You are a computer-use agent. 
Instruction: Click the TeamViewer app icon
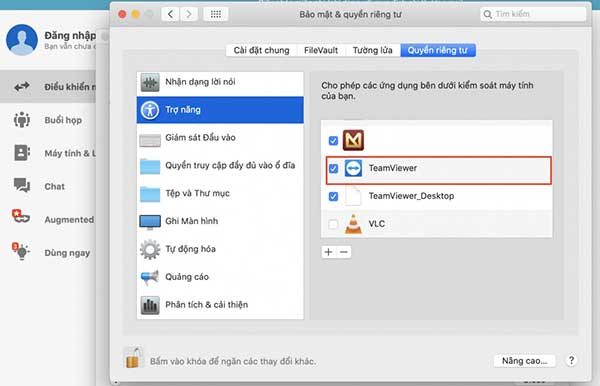click(x=353, y=168)
